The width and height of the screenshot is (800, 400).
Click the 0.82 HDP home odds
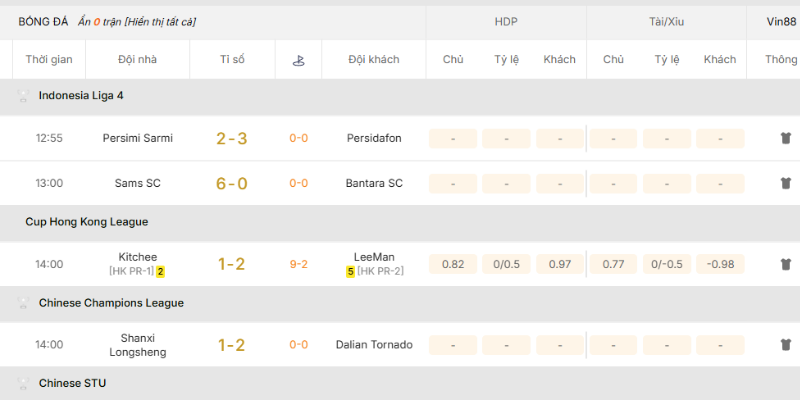[453, 264]
